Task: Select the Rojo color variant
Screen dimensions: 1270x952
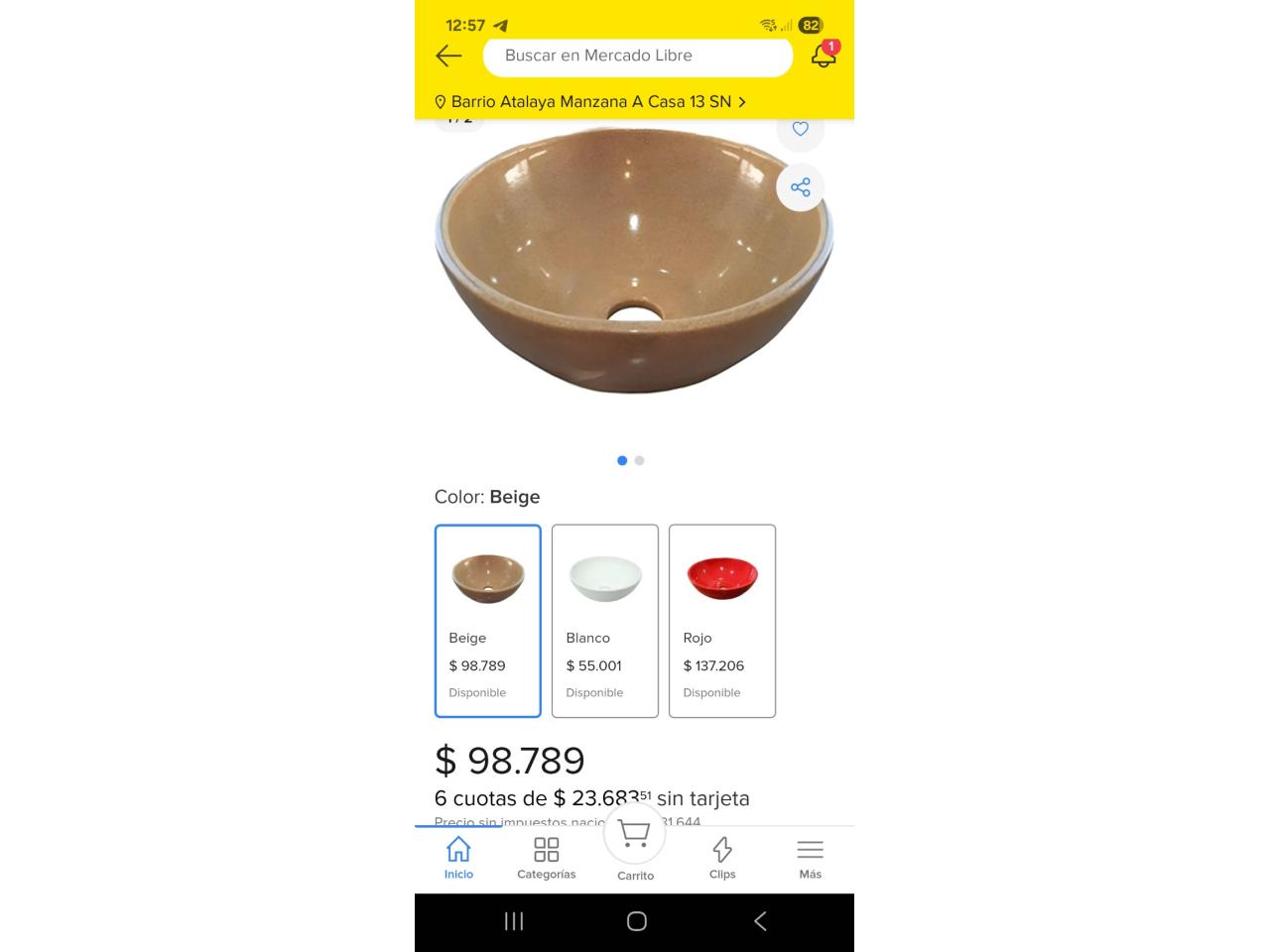Action: pyautogui.click(x=722, y=621)
